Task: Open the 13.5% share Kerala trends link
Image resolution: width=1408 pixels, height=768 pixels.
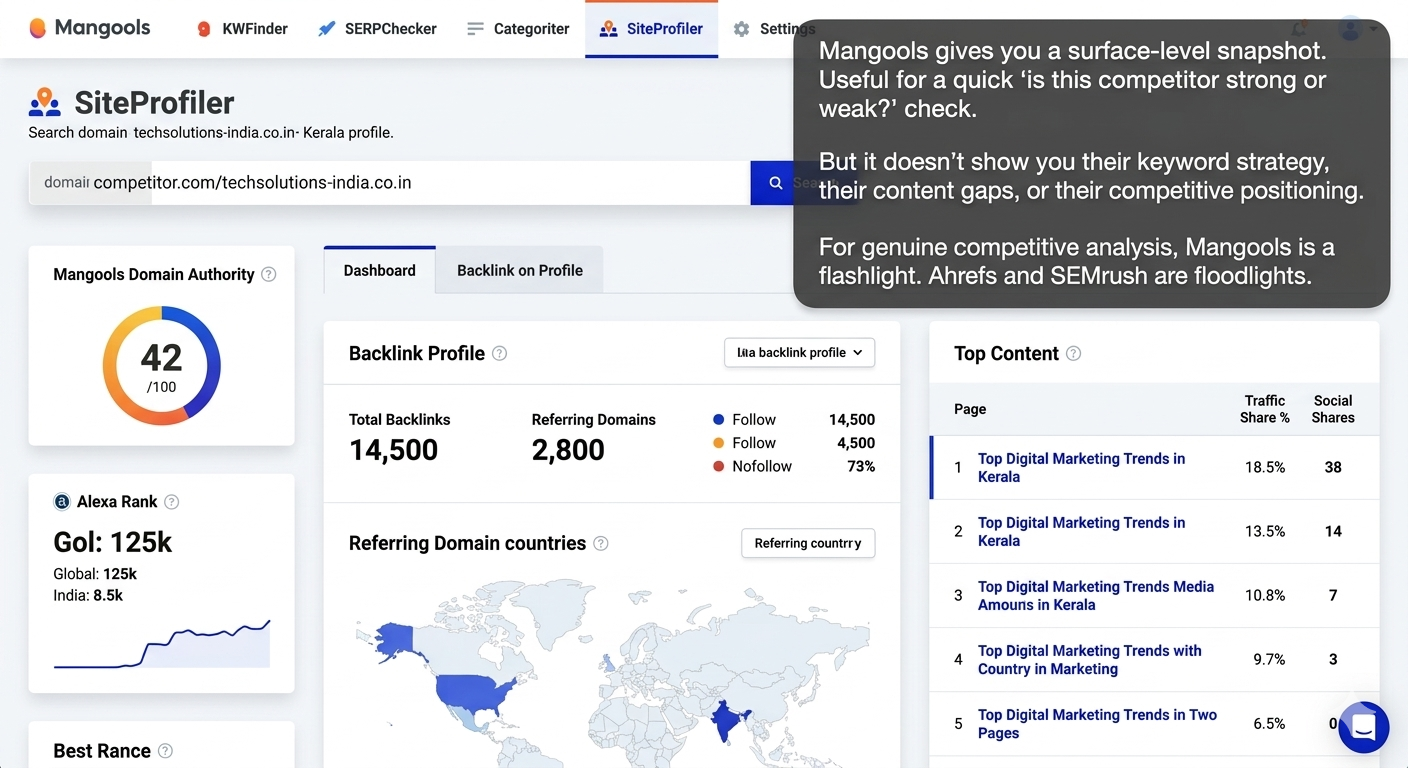Action: click(x=1081, y=531)
